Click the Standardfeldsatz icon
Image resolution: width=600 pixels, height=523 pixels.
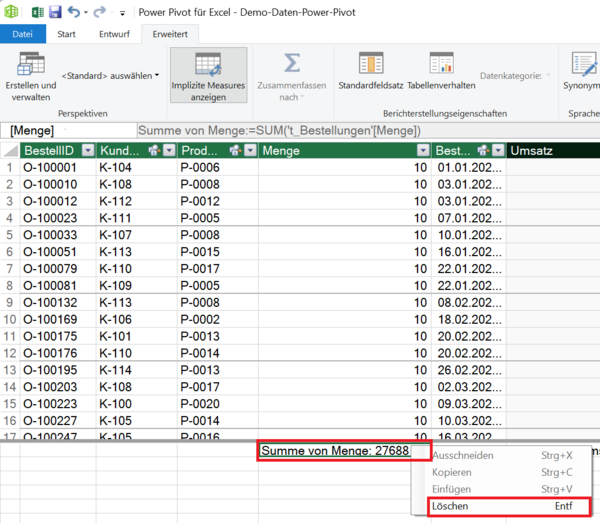(x=370, y=66)
